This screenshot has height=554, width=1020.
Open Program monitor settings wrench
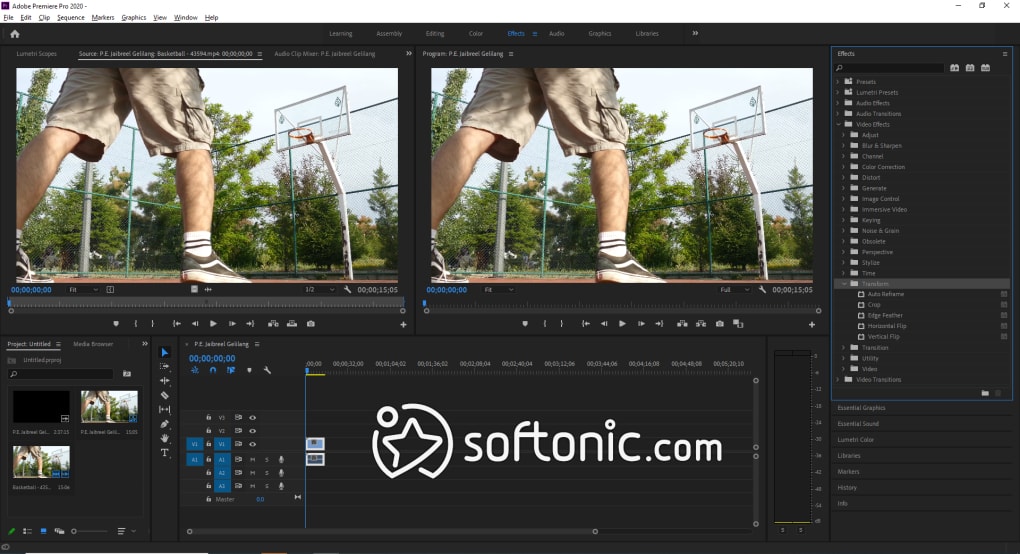[x=762, y=289]
